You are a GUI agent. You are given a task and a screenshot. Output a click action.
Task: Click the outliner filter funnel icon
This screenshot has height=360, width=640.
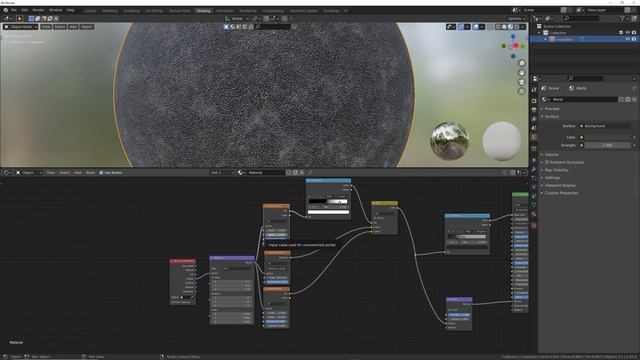click(x=622, y=18)
